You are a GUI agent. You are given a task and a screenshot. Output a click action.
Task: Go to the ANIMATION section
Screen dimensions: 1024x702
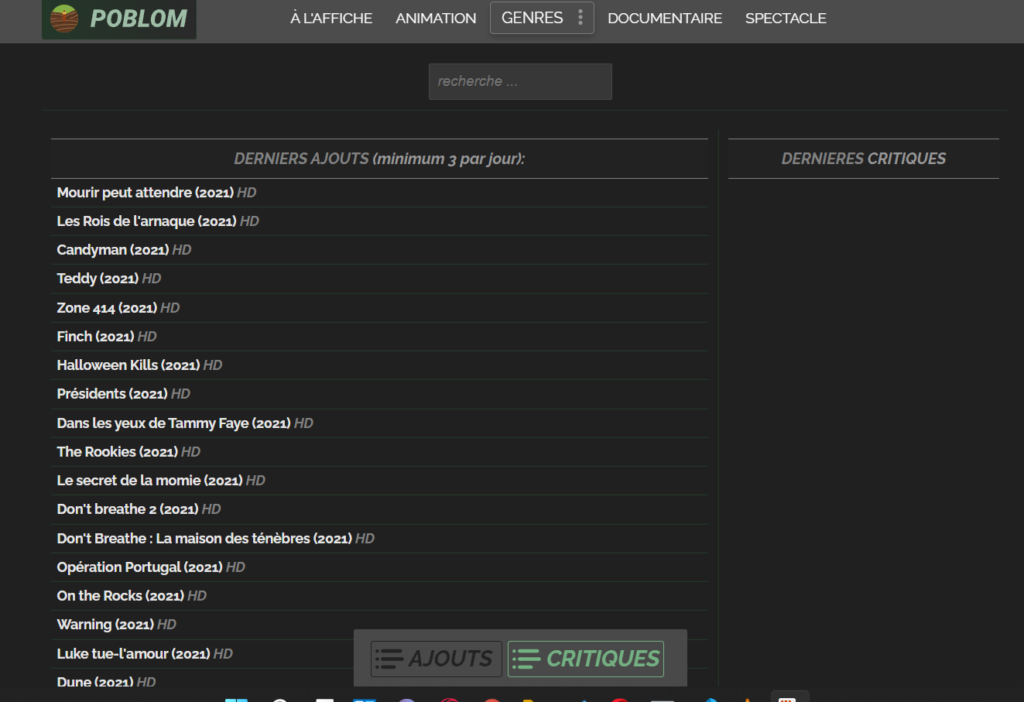click(436, 18)
